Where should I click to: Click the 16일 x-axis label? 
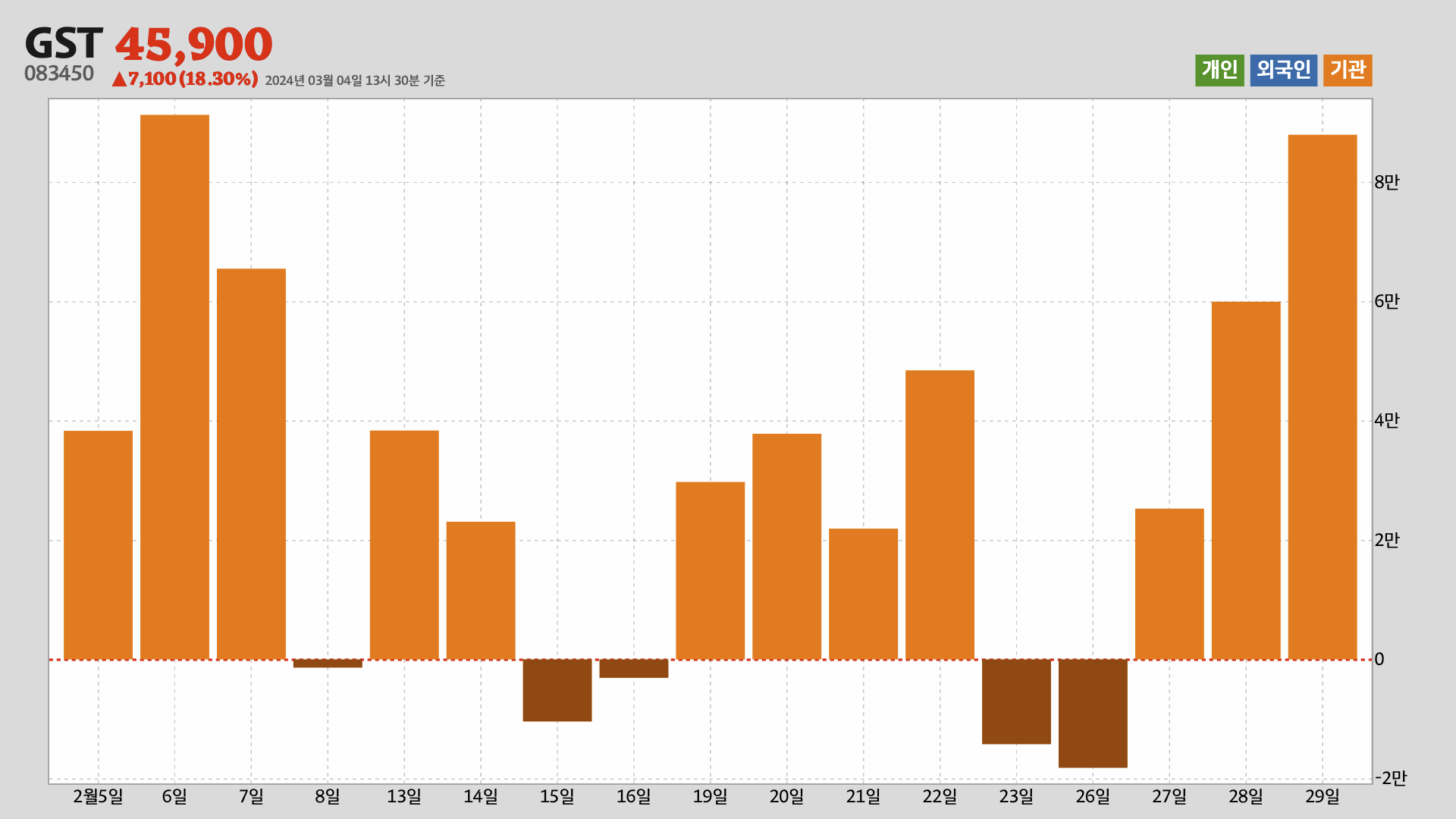(x=634, y=796)
